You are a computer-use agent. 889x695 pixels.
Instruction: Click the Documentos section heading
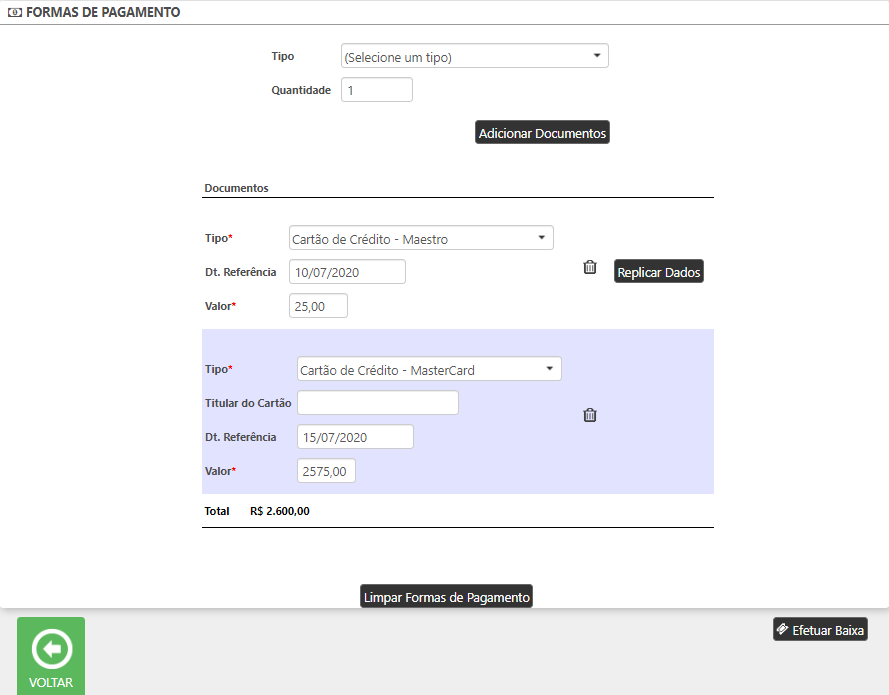pyautogui.click(x=236, y=188)
